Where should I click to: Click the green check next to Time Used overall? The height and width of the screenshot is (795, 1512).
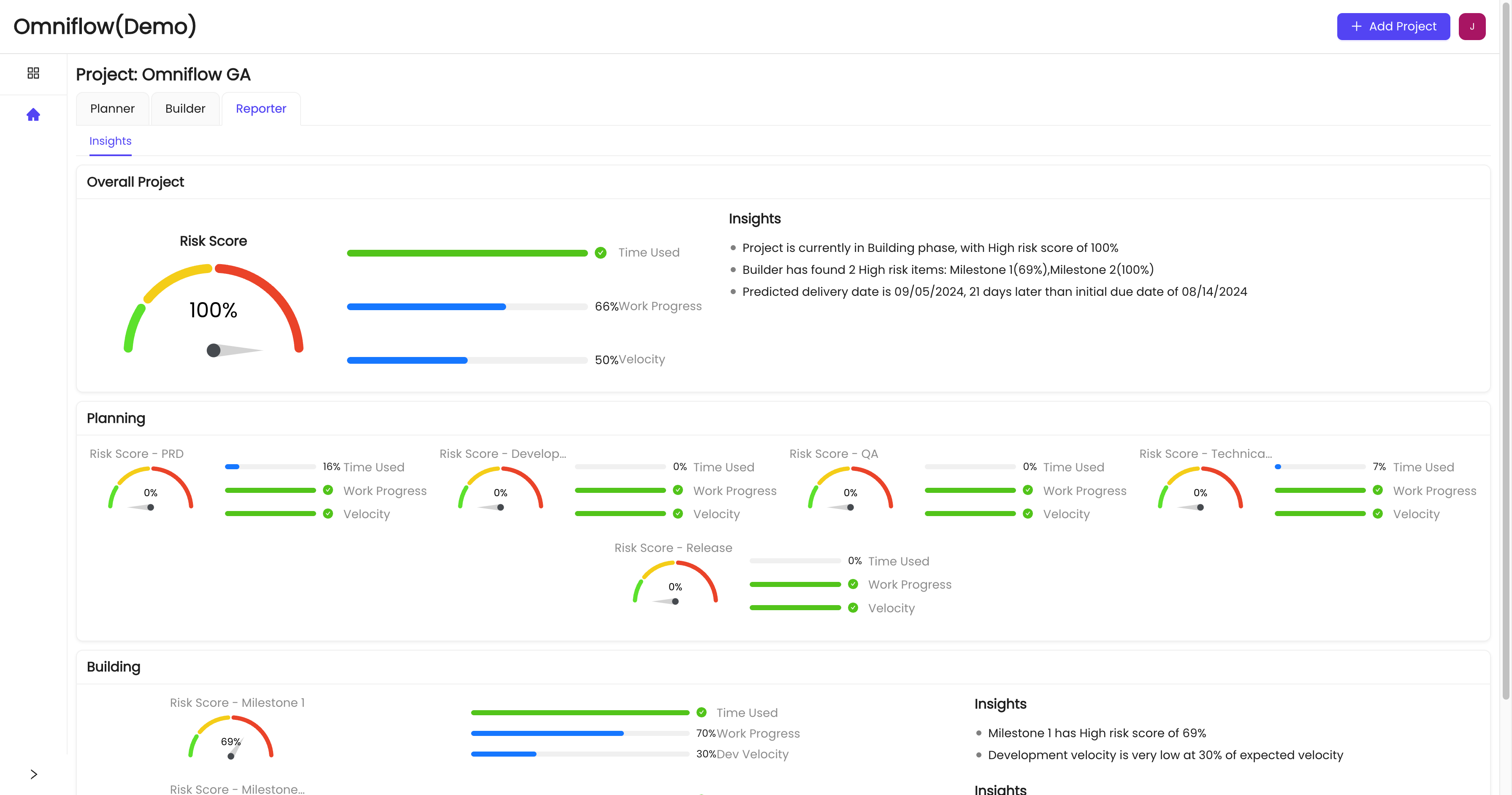[601, 253]
